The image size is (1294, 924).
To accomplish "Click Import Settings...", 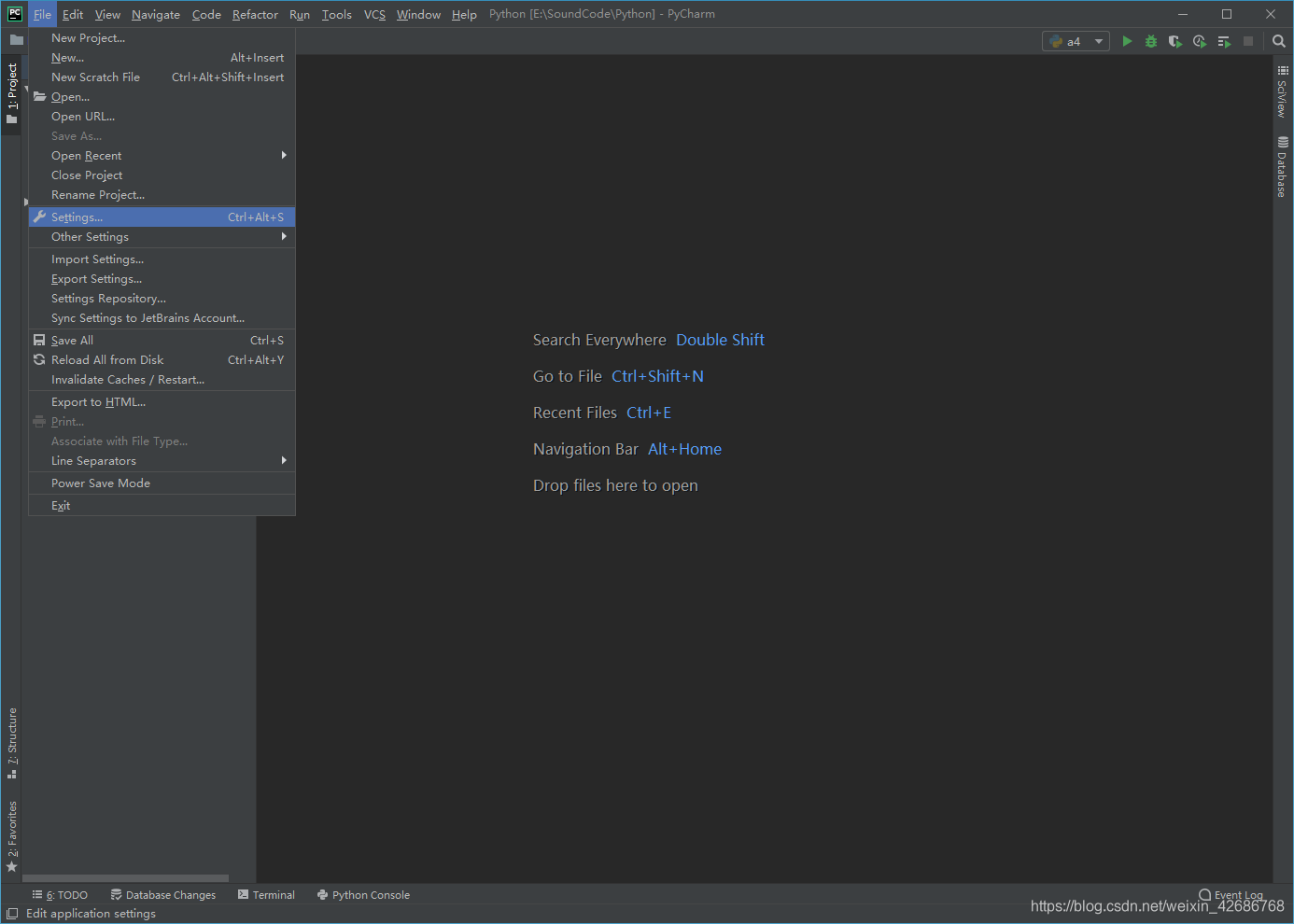I will tap(162, 259).
